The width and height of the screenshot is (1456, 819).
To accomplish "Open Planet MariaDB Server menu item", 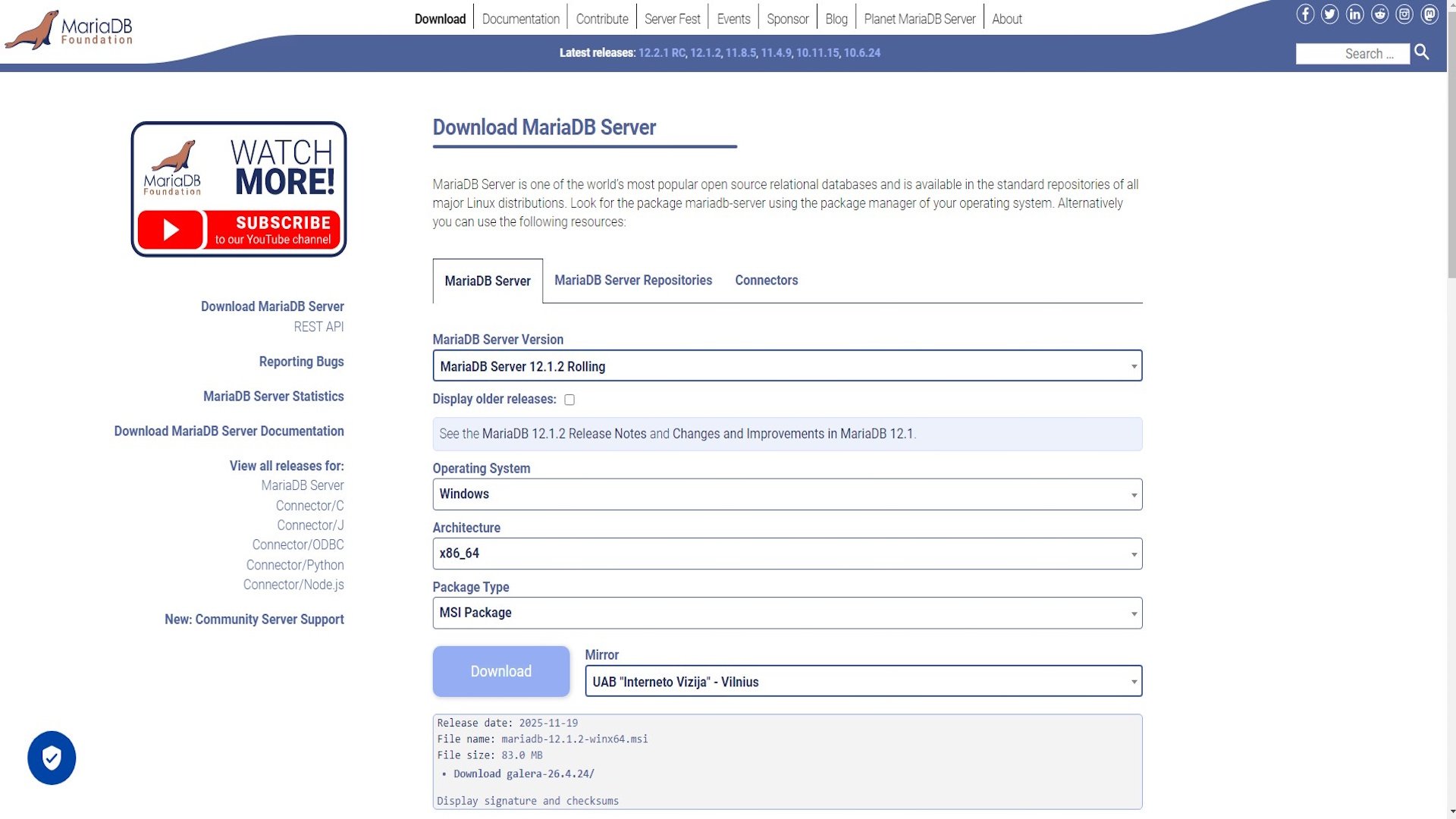I will pos(920,19).
